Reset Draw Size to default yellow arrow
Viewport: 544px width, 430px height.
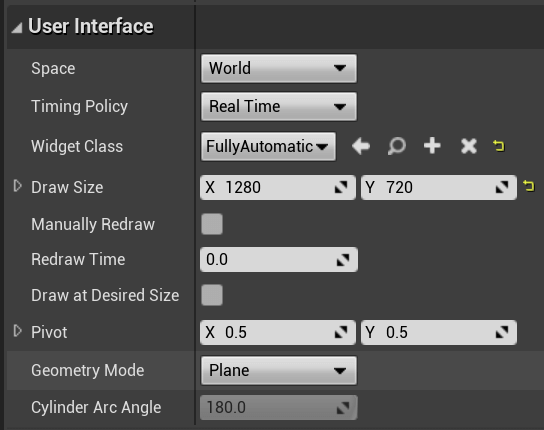(529, 186)
